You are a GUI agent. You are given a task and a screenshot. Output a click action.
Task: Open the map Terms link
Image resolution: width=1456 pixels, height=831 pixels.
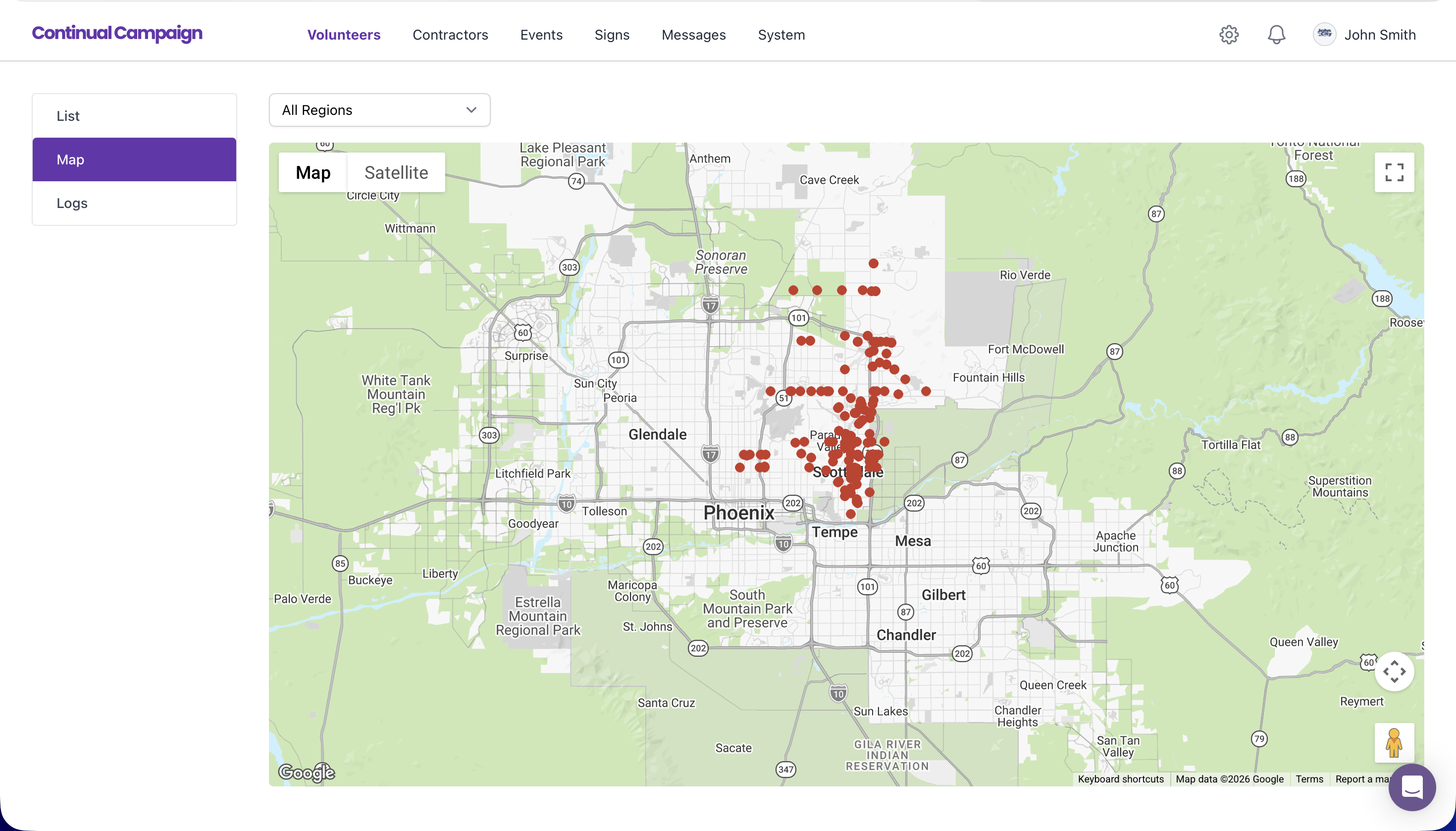click(x=1309, y=779)
